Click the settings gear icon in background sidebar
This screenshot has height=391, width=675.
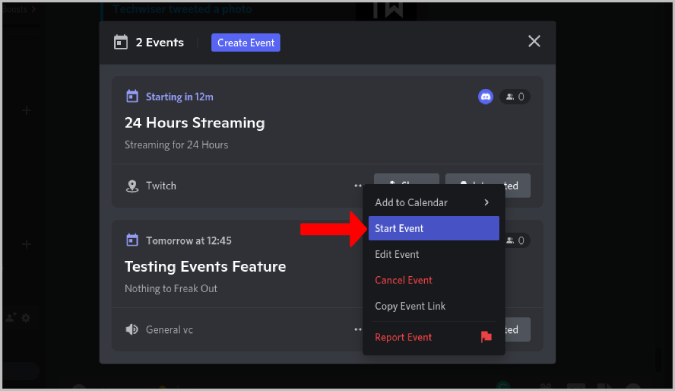pos(26,318)
